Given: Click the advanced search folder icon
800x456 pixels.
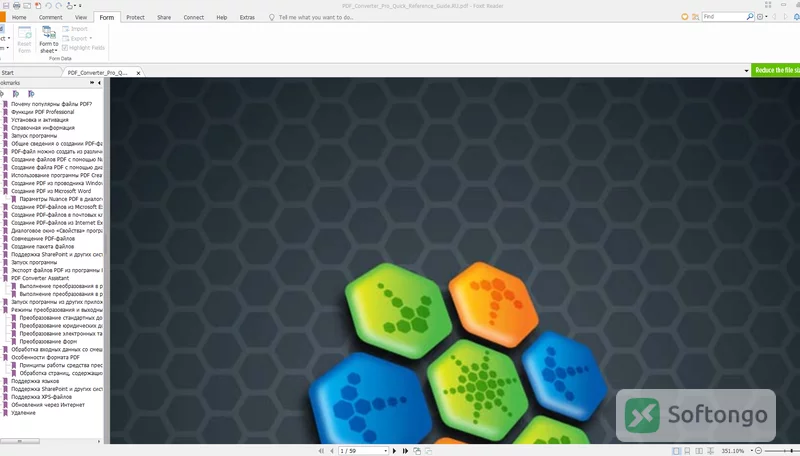Looking at the screenshot, I should coord(695,17).
